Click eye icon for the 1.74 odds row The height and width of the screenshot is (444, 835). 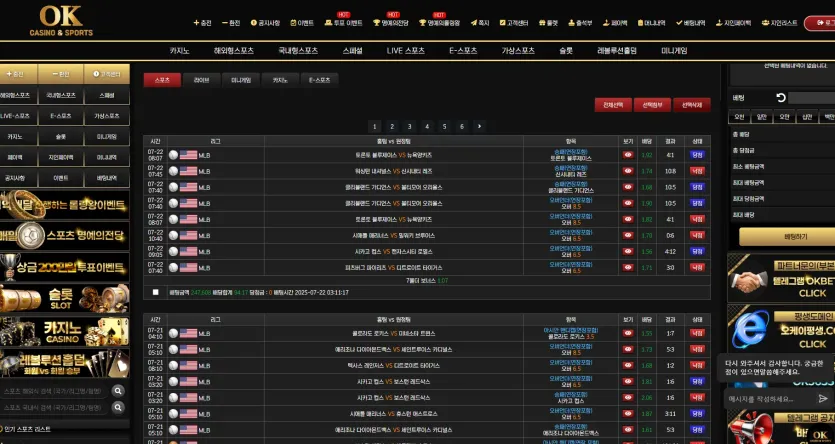point(628,171)
